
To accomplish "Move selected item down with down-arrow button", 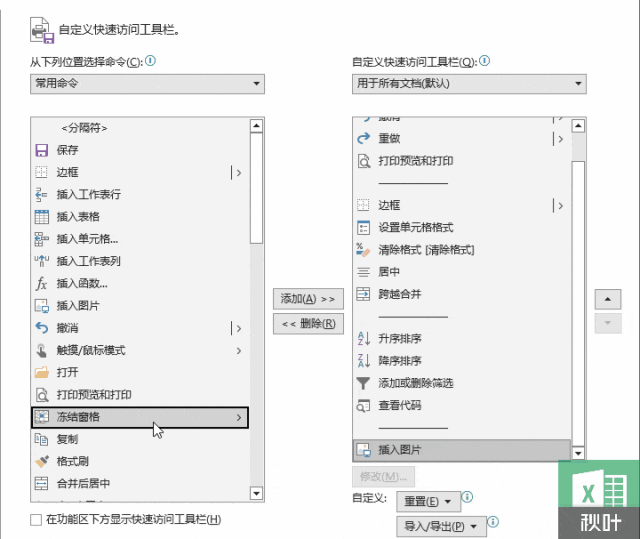I will click(x=608, y=323).
